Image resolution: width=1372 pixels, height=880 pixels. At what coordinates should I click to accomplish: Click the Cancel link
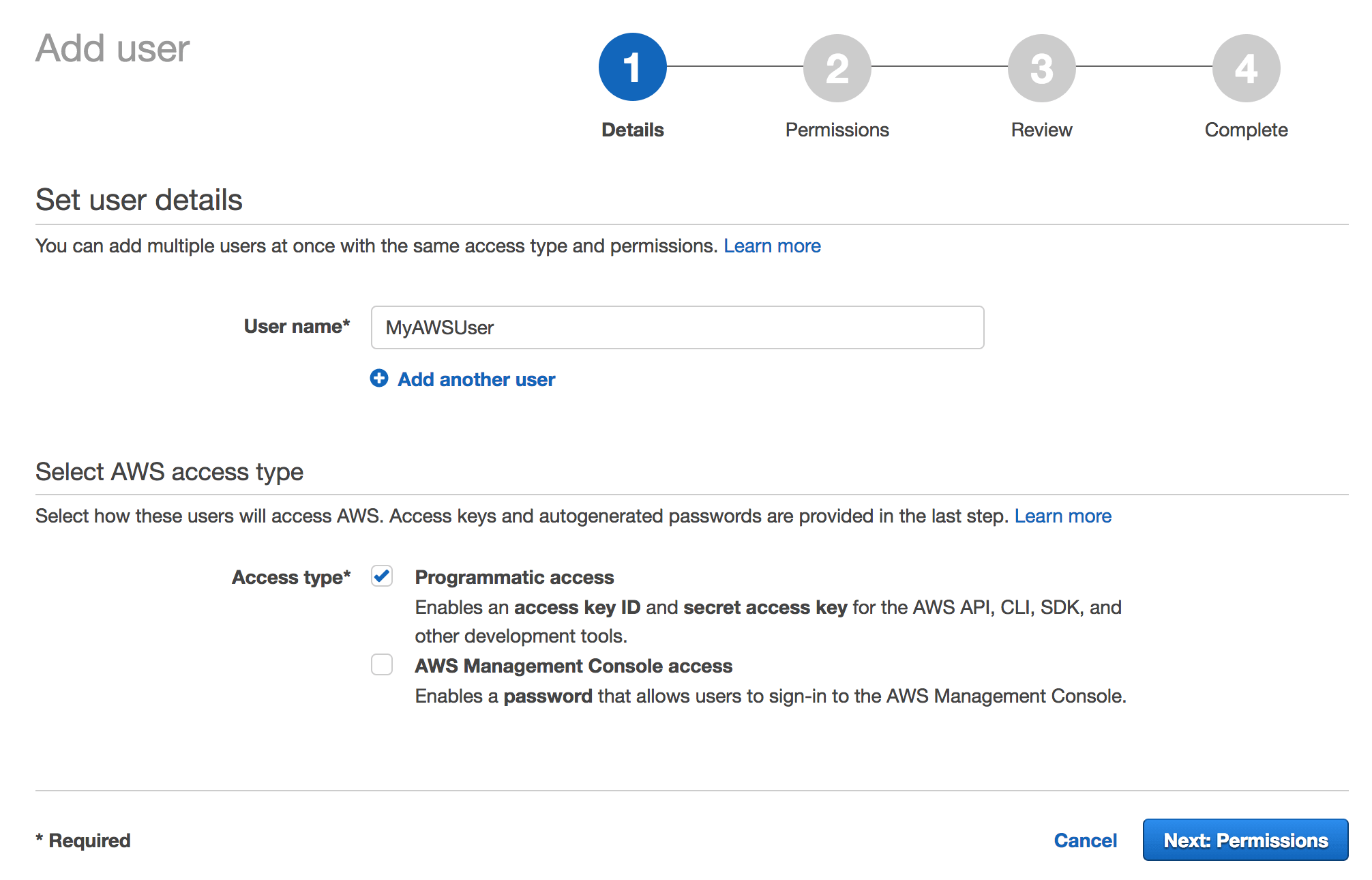pos(1085,840)
